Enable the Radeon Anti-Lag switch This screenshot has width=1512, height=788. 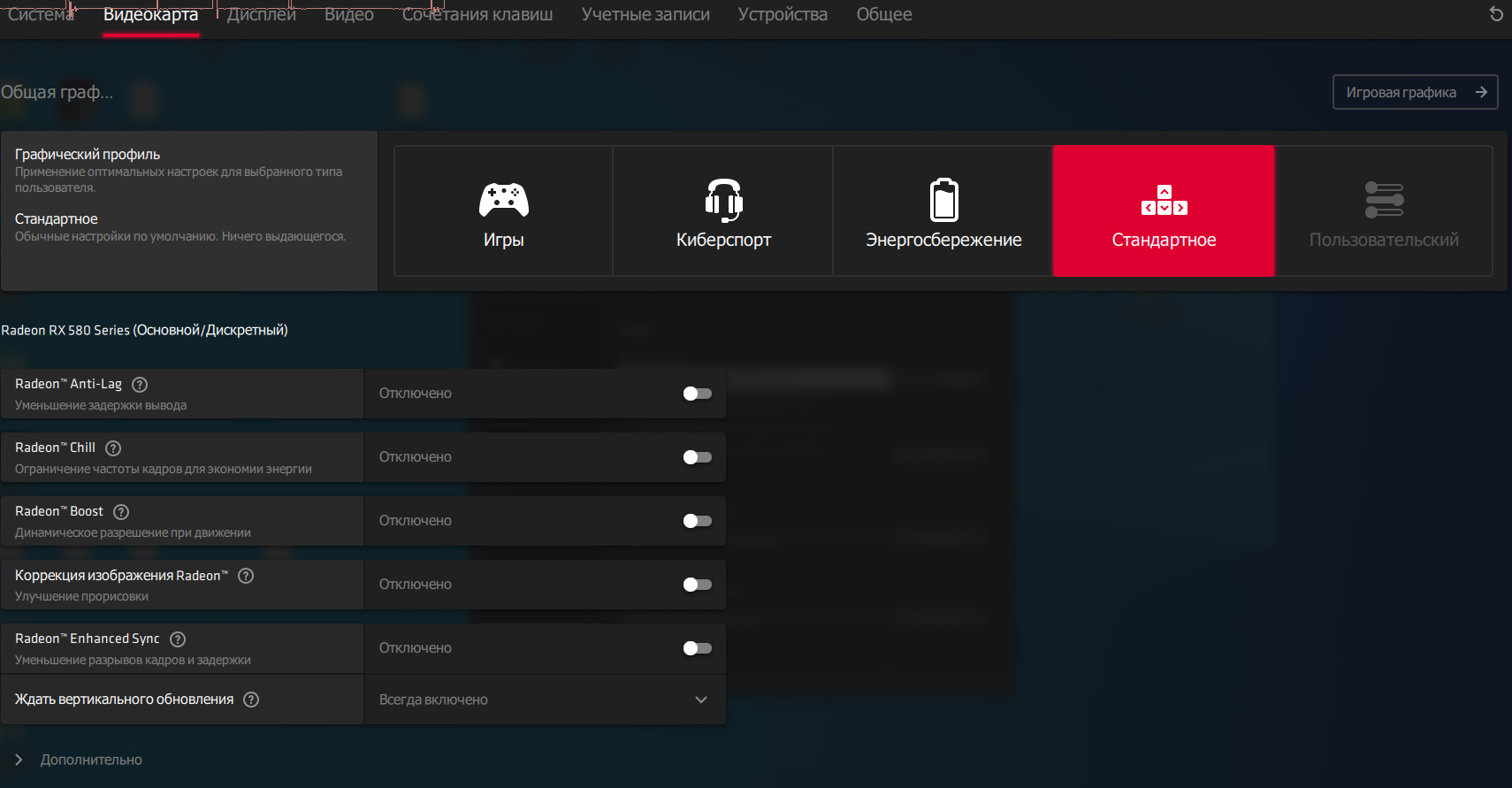point(698,394)
